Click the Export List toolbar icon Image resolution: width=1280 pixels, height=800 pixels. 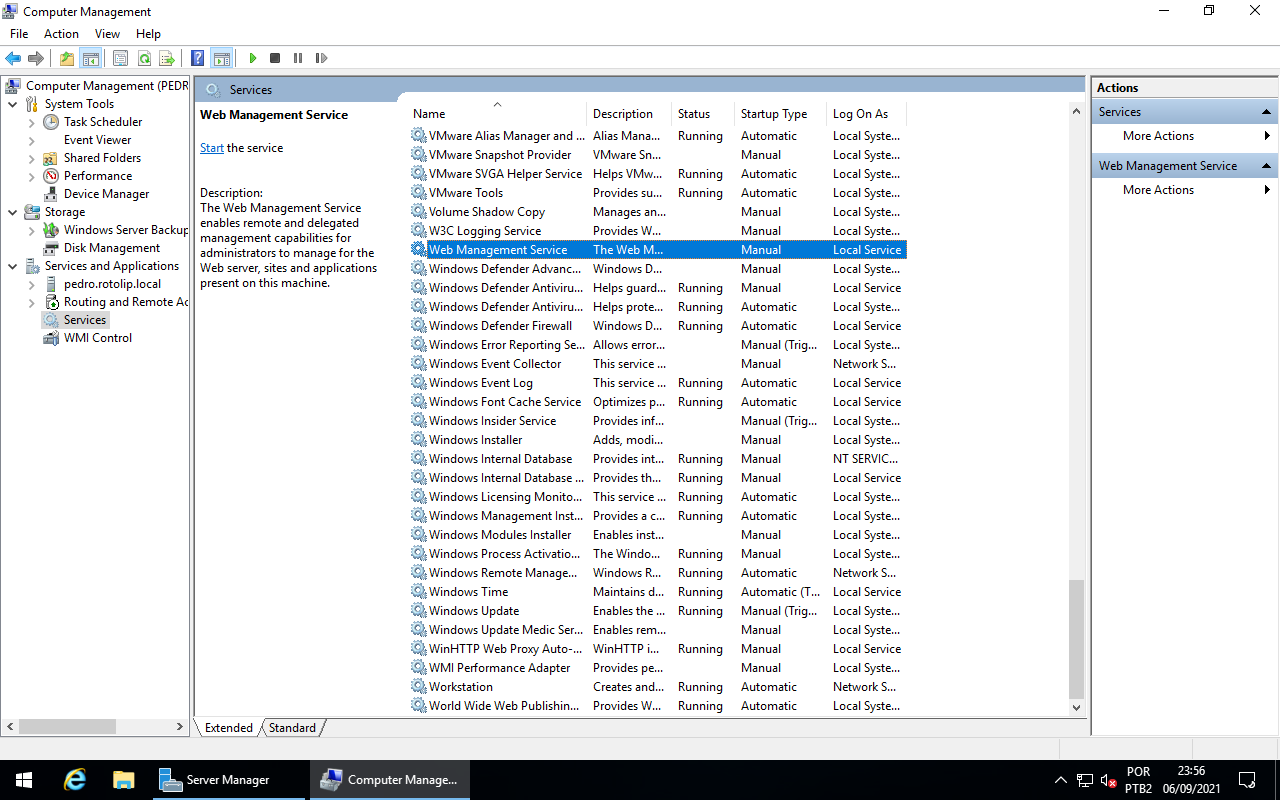tap(167, 58)
